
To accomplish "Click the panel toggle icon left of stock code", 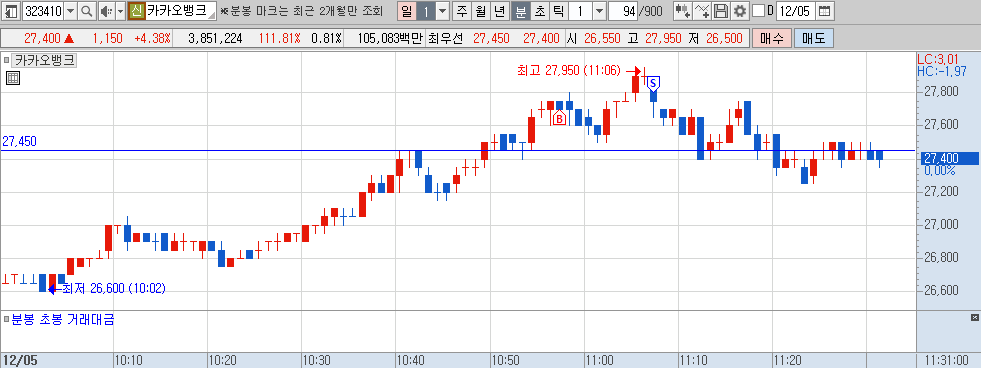I will (11, 11).
